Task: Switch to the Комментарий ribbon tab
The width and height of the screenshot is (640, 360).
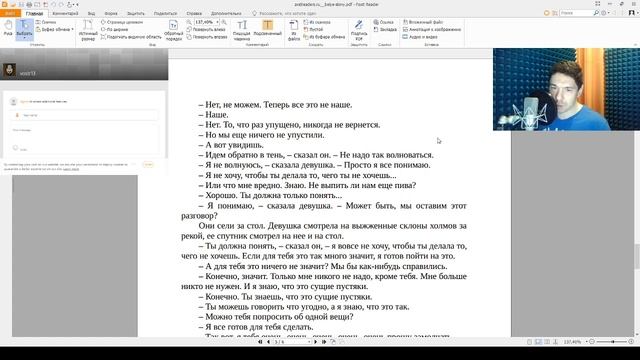Action: (x=65, y=13)
